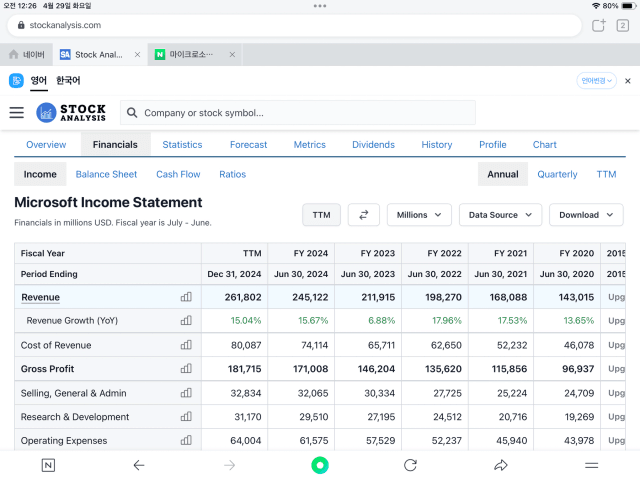This screenshot has width=640, height=480.
Task: Show chart for Operating Expenses row
Action: coord(186,440)
